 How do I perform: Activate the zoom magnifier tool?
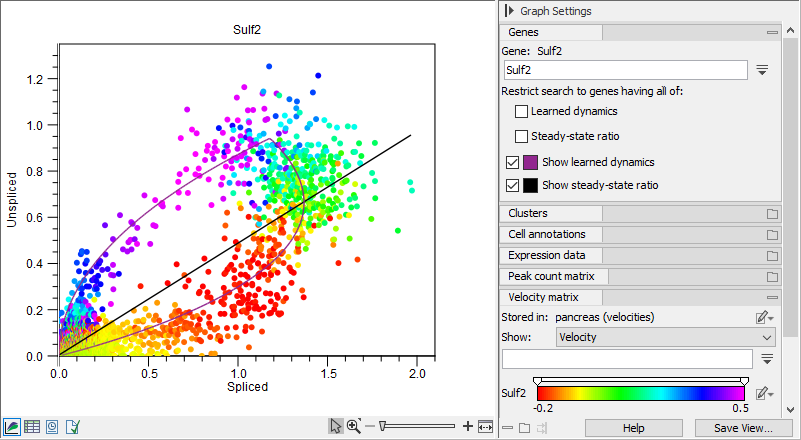coord(353,427)
